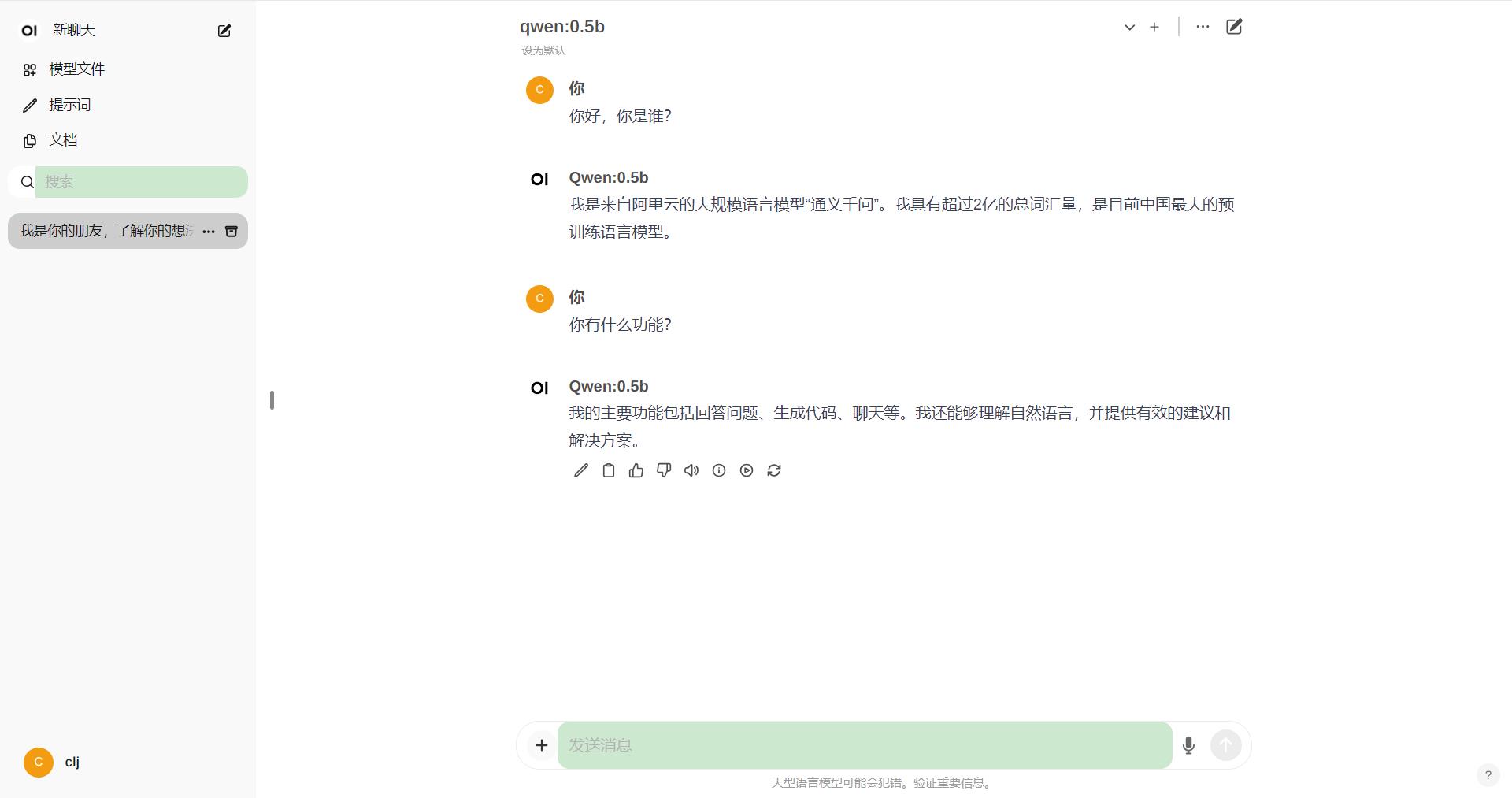Start voice input with microphone icon
Image resolution: width=1512 pixels, height=798 pixels.
tap(1188, 745)
